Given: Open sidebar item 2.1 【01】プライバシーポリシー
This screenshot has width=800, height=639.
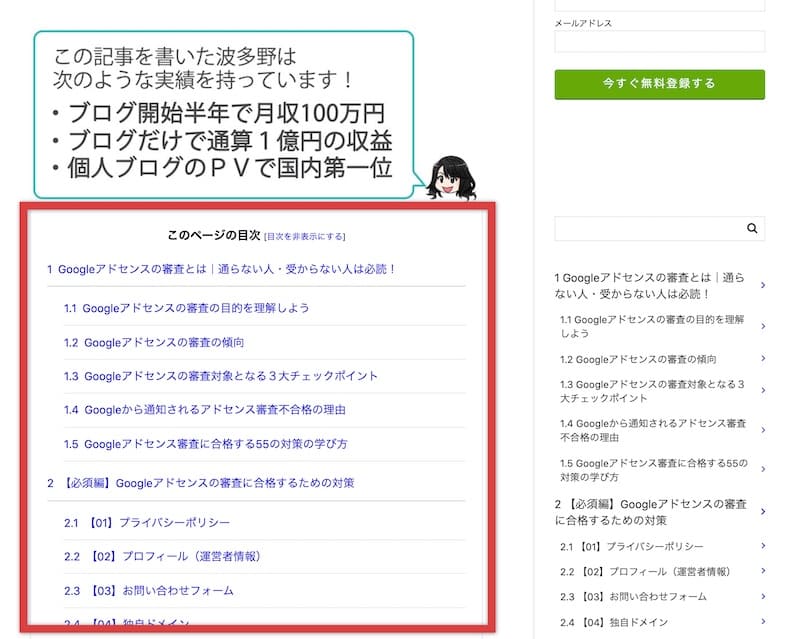Looking at the screenshot, I should point(633,546).
